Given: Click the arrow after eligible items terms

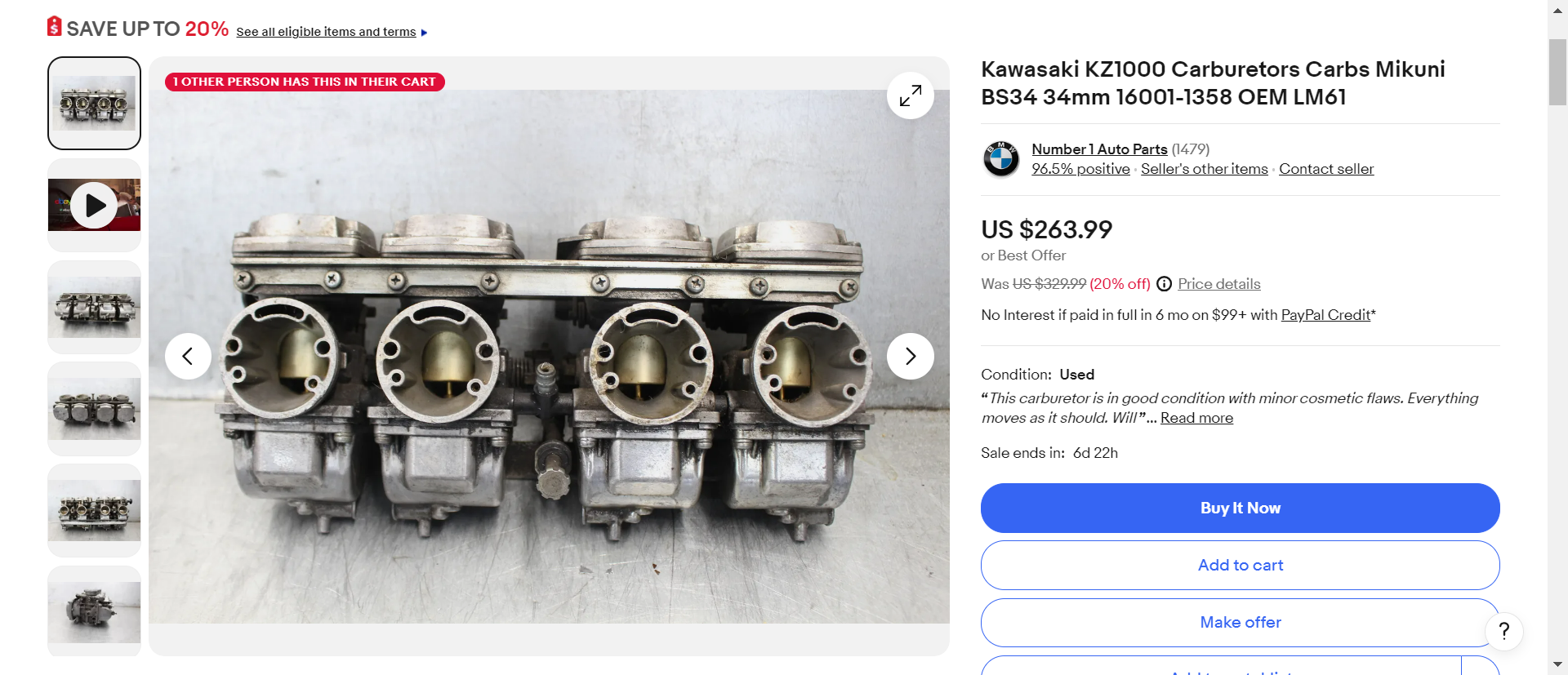Looking at the screenshot, I should (424, 33).
